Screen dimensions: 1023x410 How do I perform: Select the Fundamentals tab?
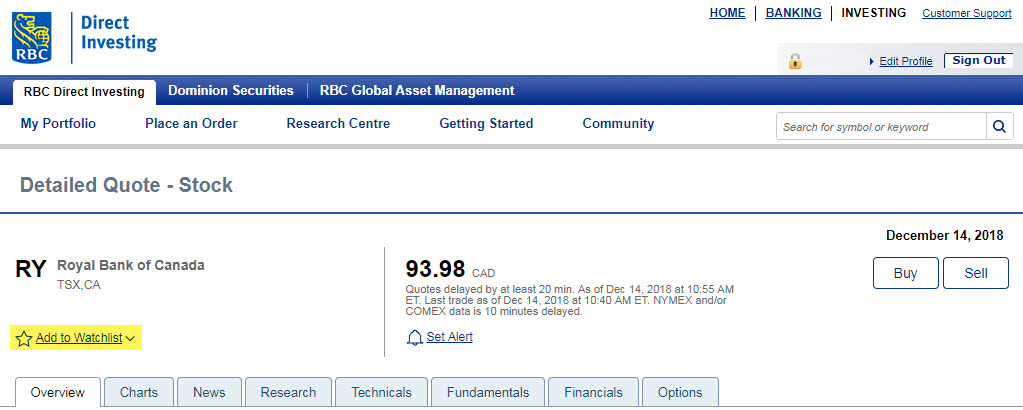point(488,392)
